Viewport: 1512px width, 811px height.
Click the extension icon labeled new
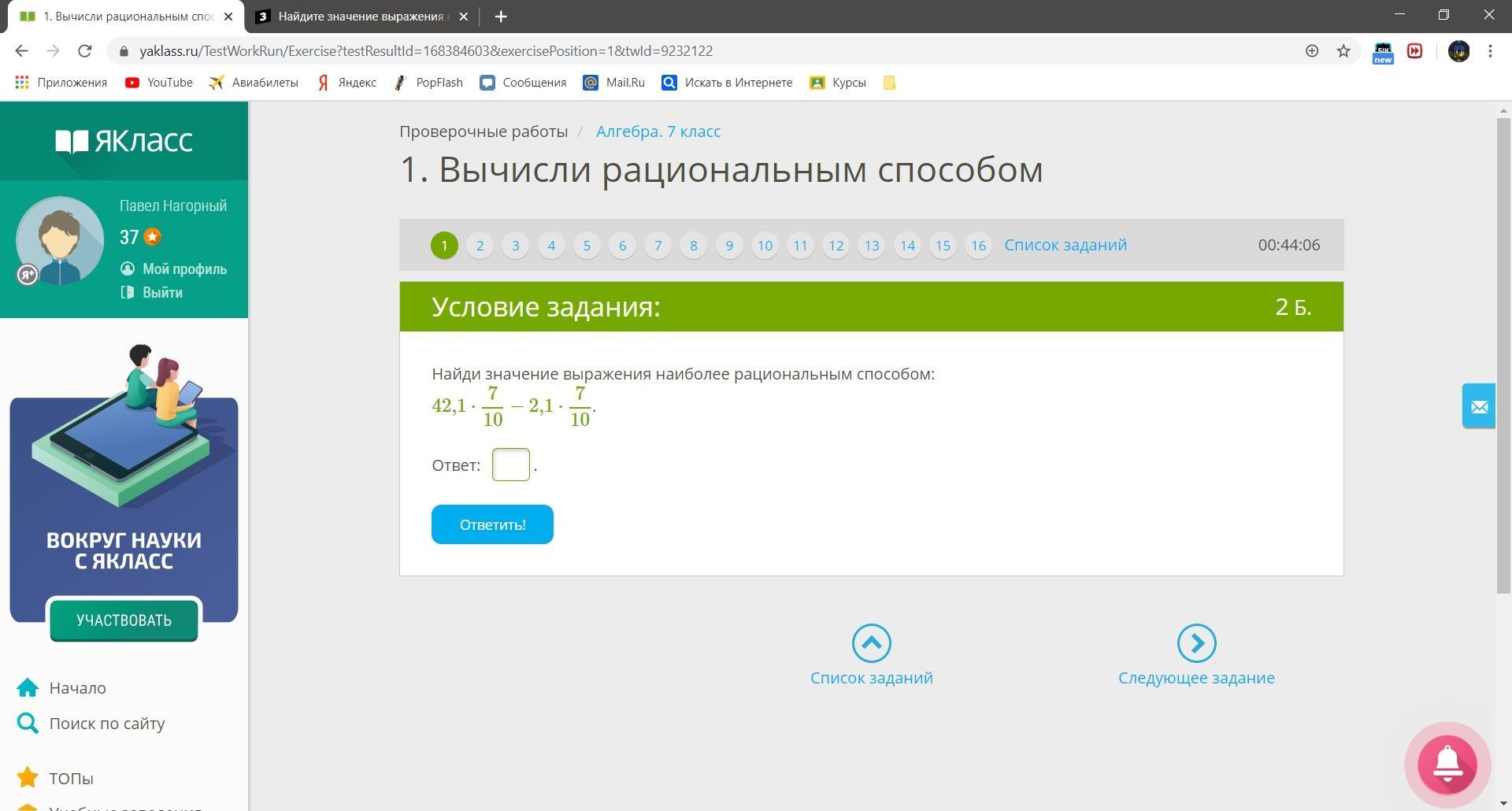click(x=1383, y=52)
